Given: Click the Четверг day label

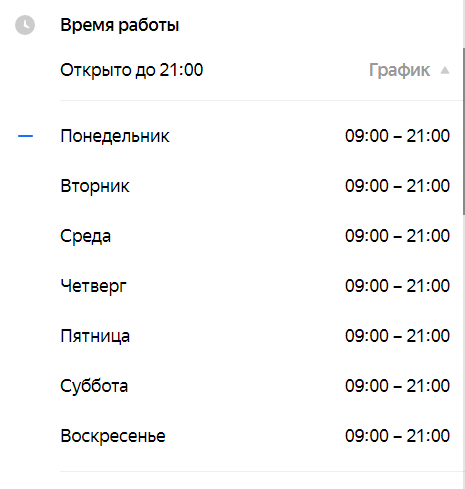Looking at the screenshot, I should coord(93,286).
